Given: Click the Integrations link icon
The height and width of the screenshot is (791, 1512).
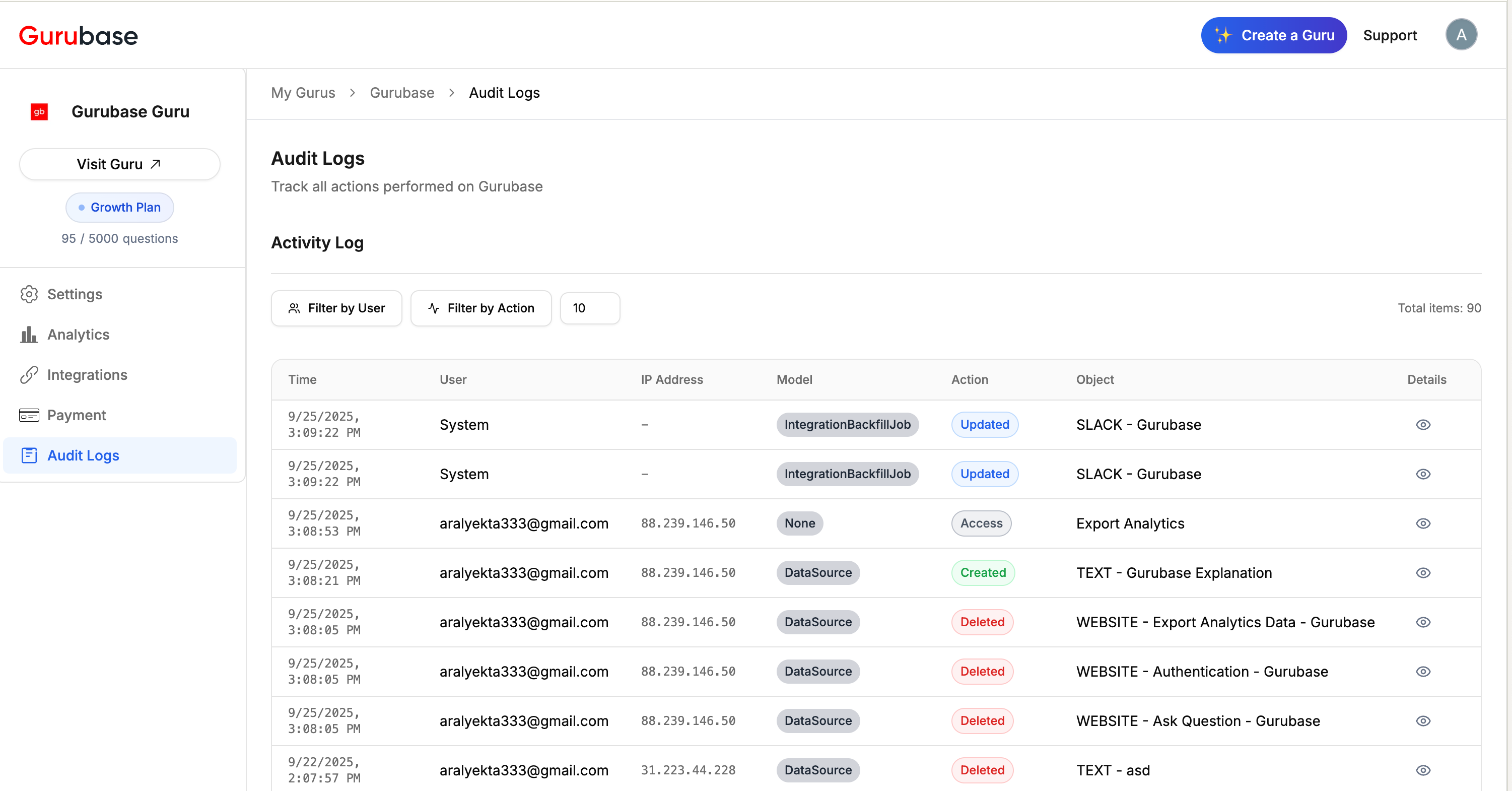Looking at the screenshot, I should pyautogui.click(x=29, y=375).
